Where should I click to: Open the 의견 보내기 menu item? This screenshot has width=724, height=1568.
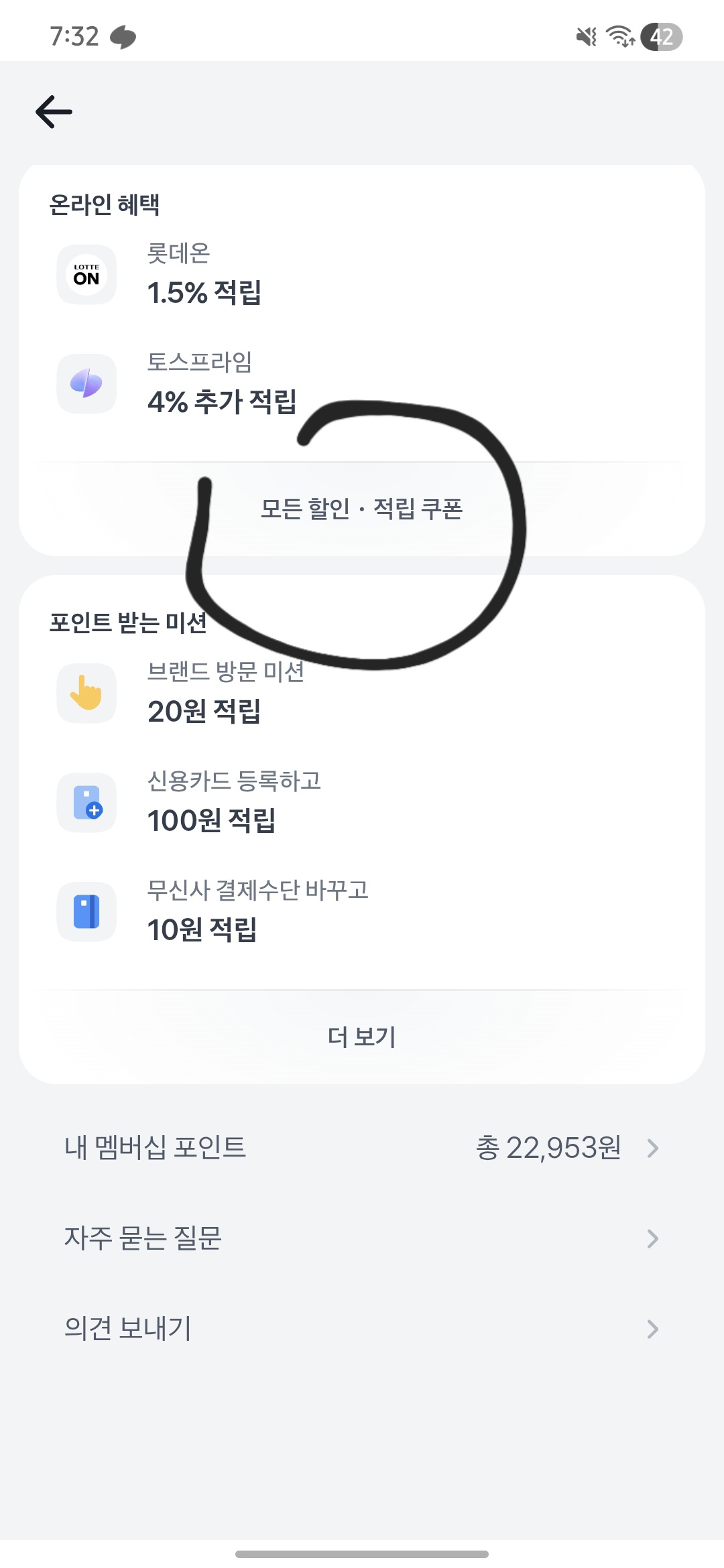pos(128,1329)
